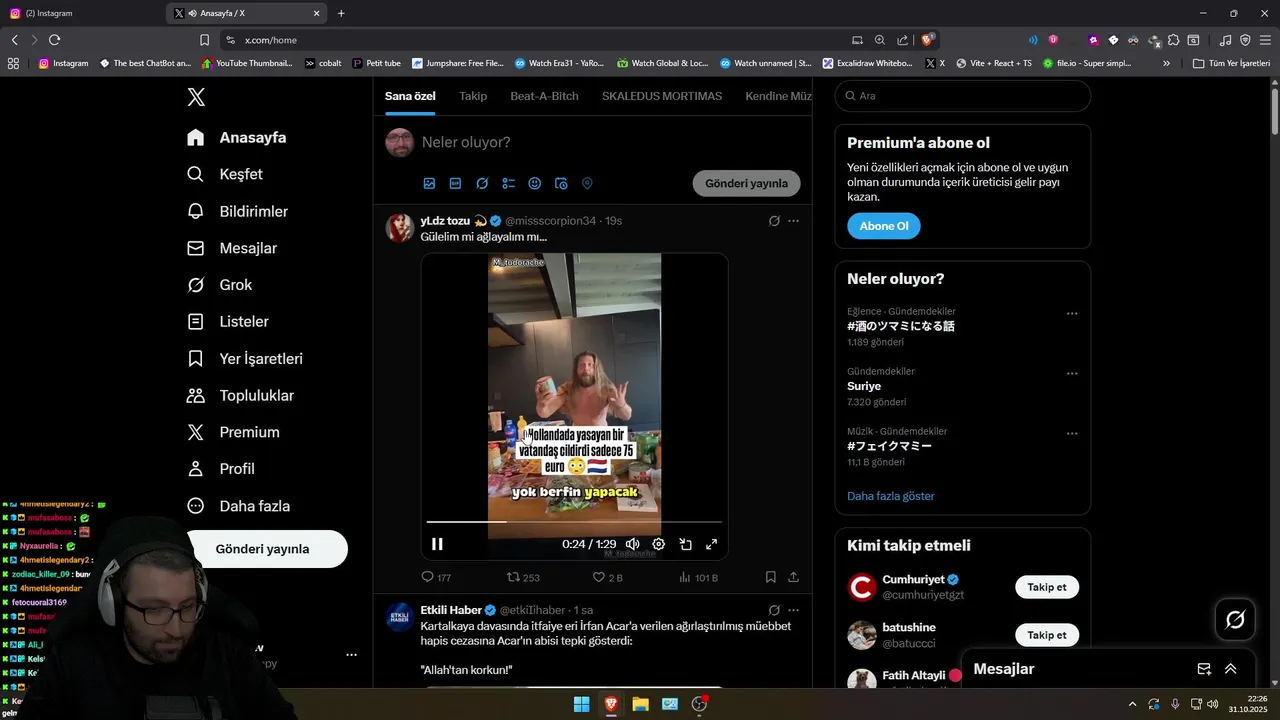Image resolution: width=1280 pixels, height=720 pixels.
Task: Schedule the post icon
Action: 561,184
